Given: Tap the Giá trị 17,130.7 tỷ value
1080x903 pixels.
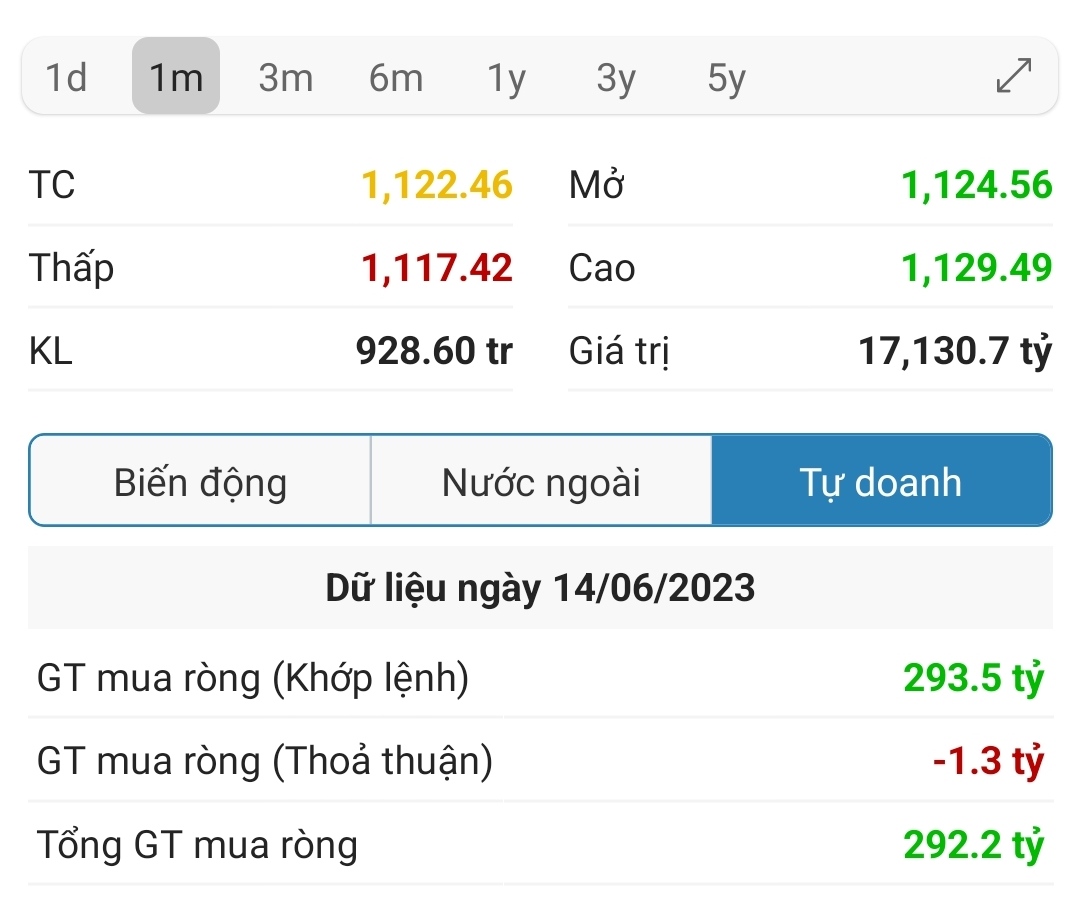Looking at the screenshot, I should [955, 351].
